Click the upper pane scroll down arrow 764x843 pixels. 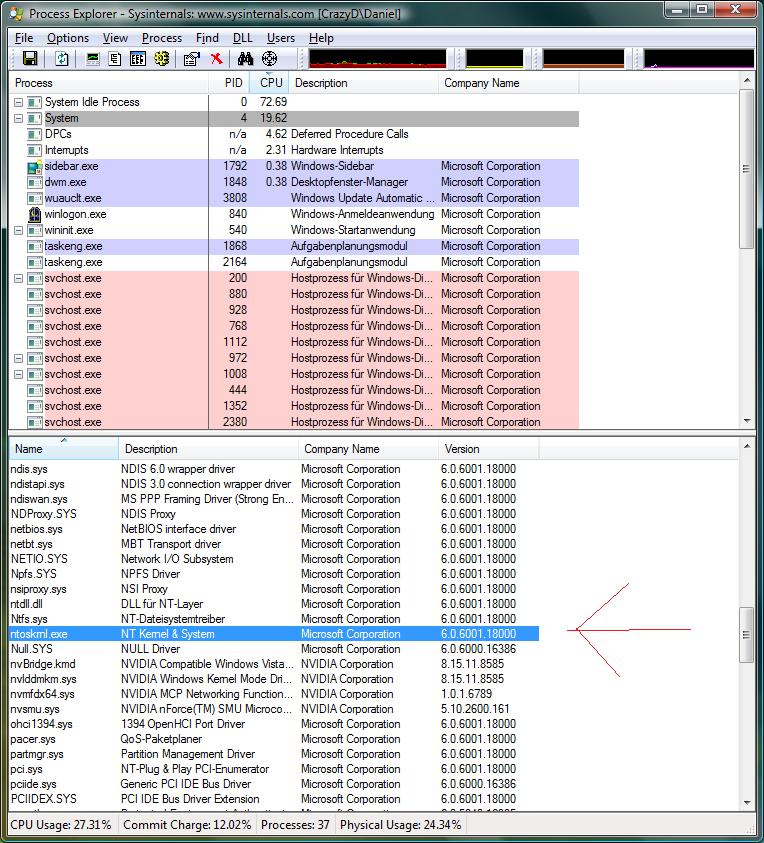(746, 421)
